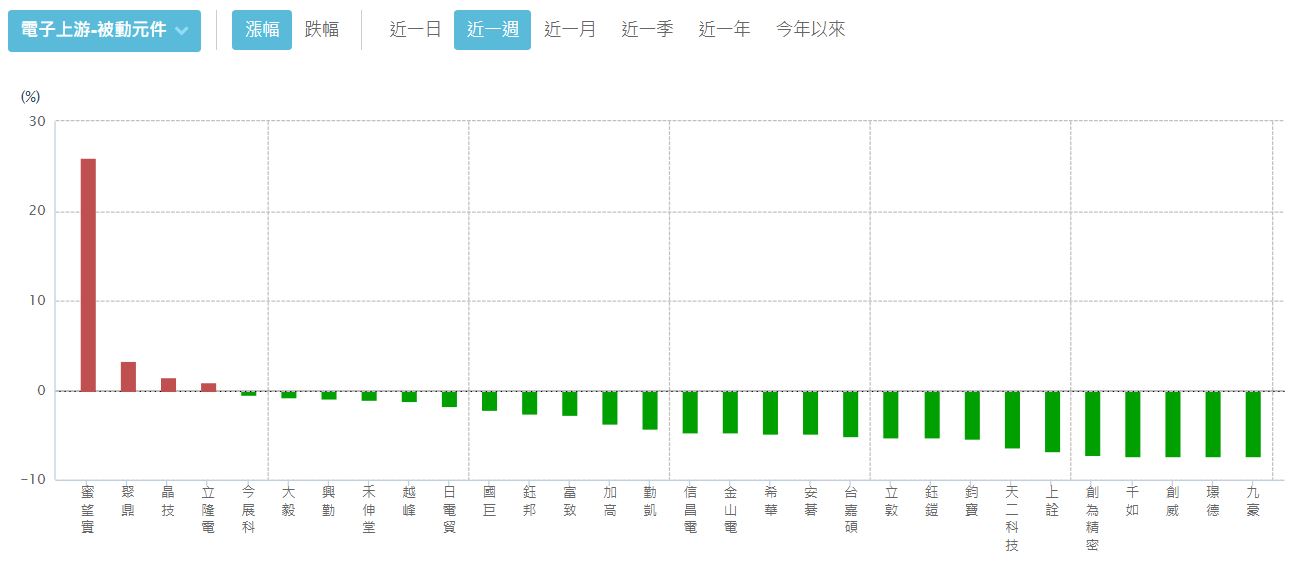
Task: Choose the 近一年 time range
Action: click(724, 30)
